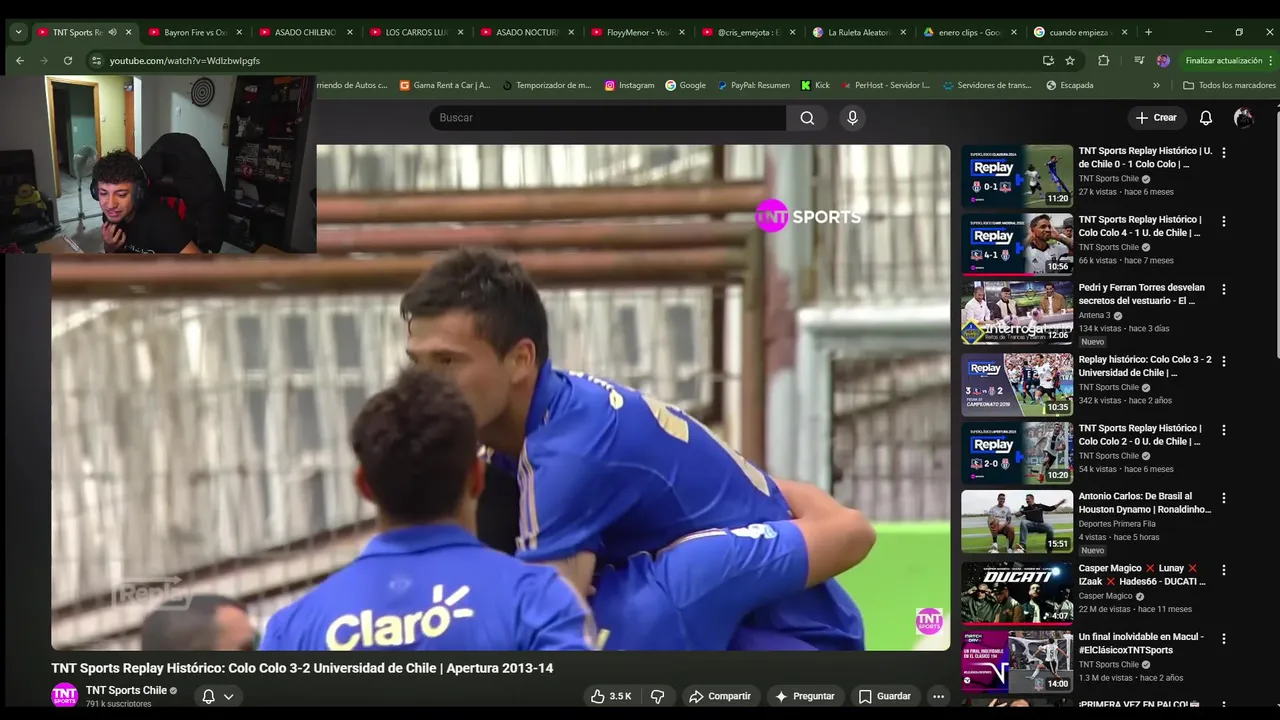Open options menu for U. de Chile 0 - 1 video

click(1223, 153)
